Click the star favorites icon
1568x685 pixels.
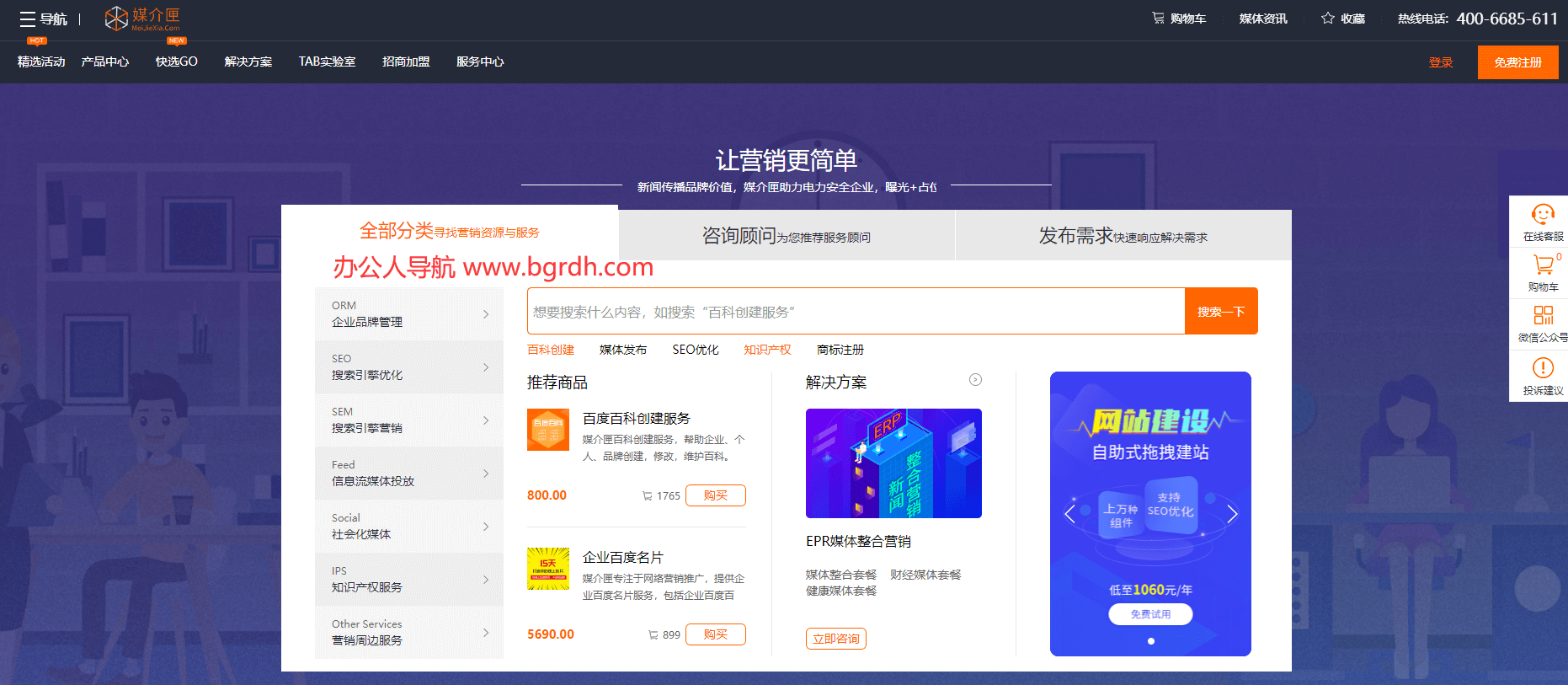pyautogui.click(x=1328, y=19)
